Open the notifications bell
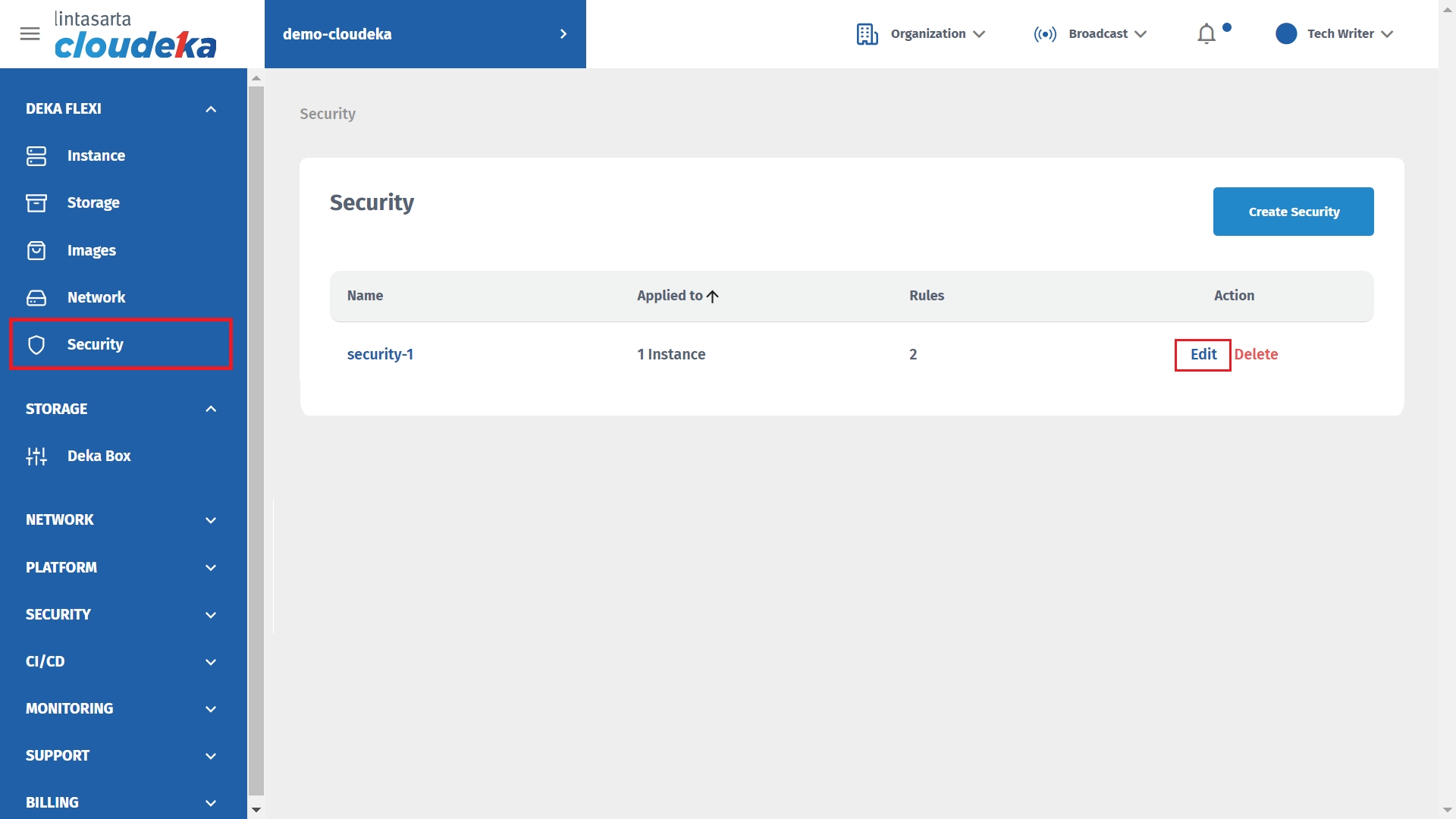This screenshot has height=819, width=1456. 1207,34
